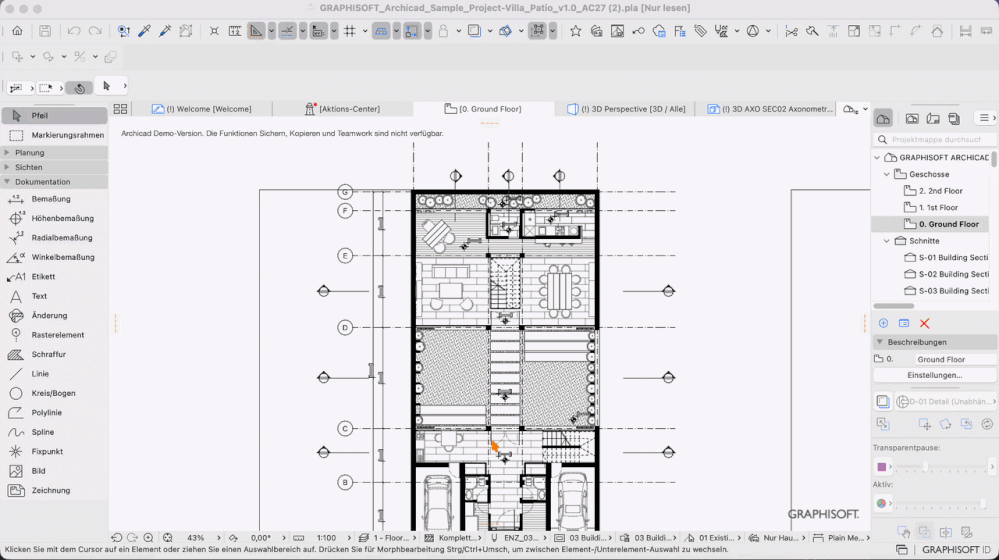This screenshot has width=999, height=560.
Task: Click the scissors trim icon
Action: click(791, 31)
